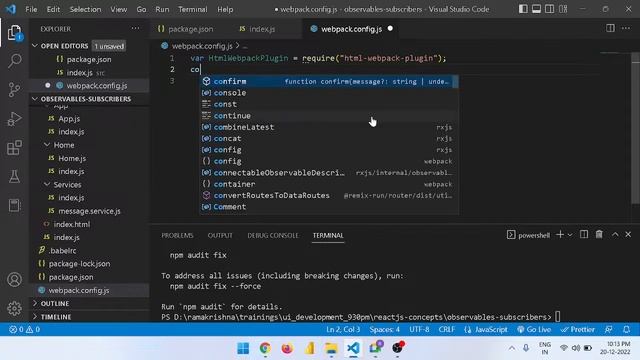
Task: Split the terminal panel
Action: tap(584, 234)
